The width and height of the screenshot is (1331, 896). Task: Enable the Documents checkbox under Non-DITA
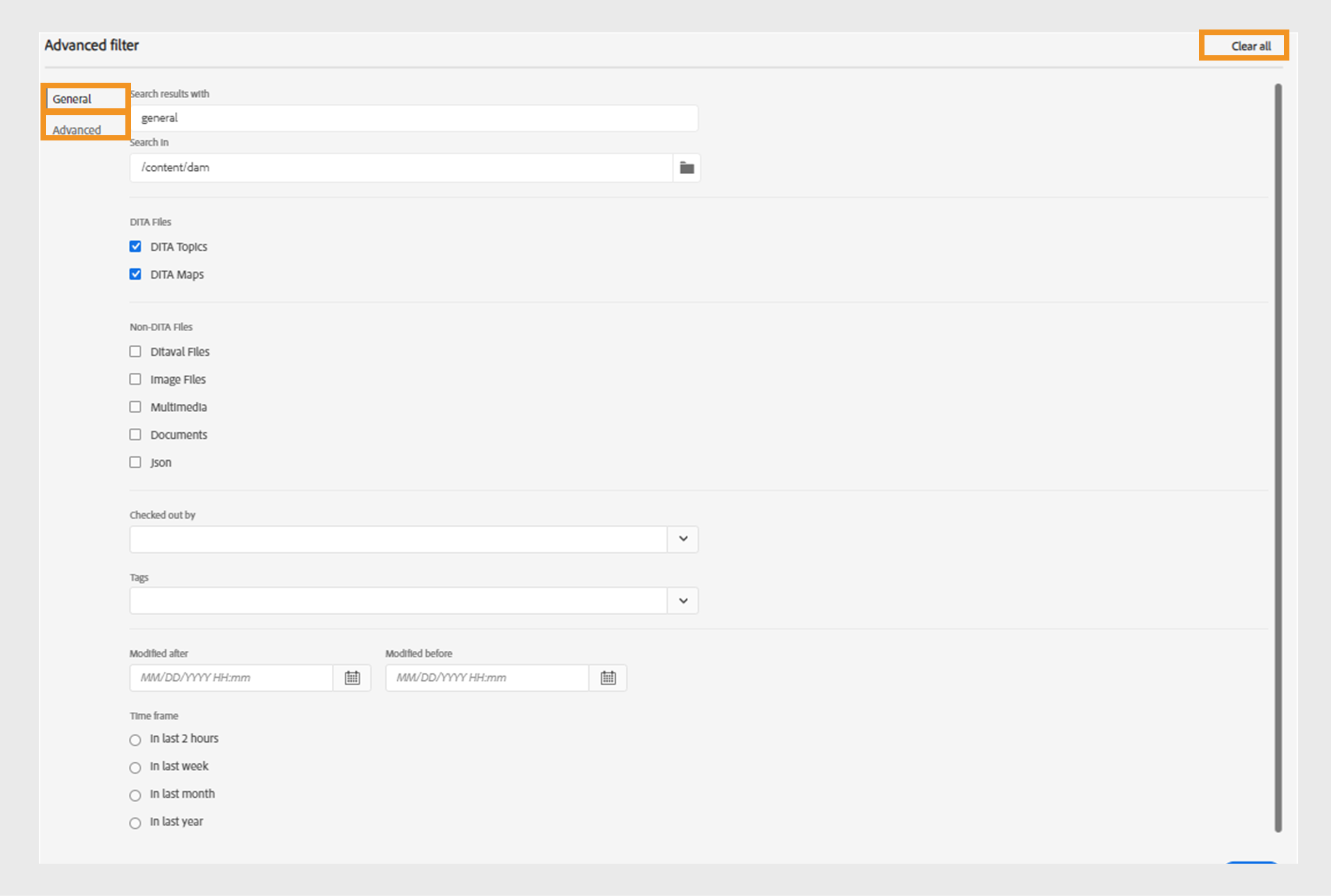[x=135, y=435]
